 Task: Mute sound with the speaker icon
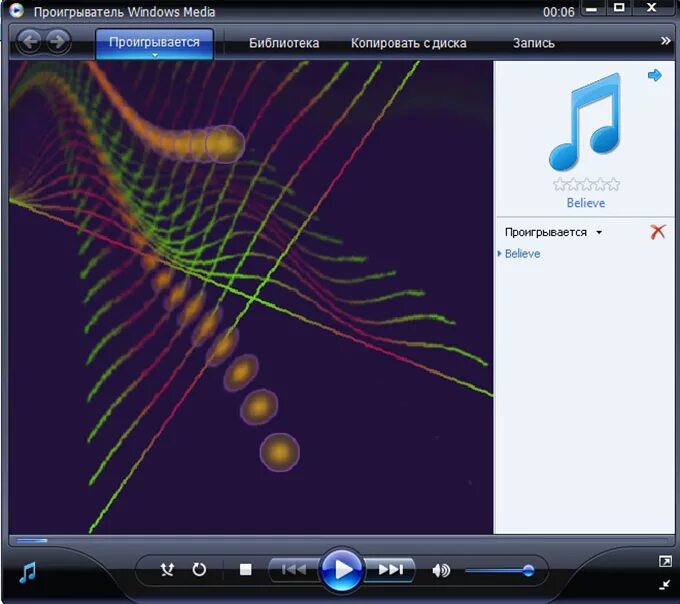[x=441, y=570]
